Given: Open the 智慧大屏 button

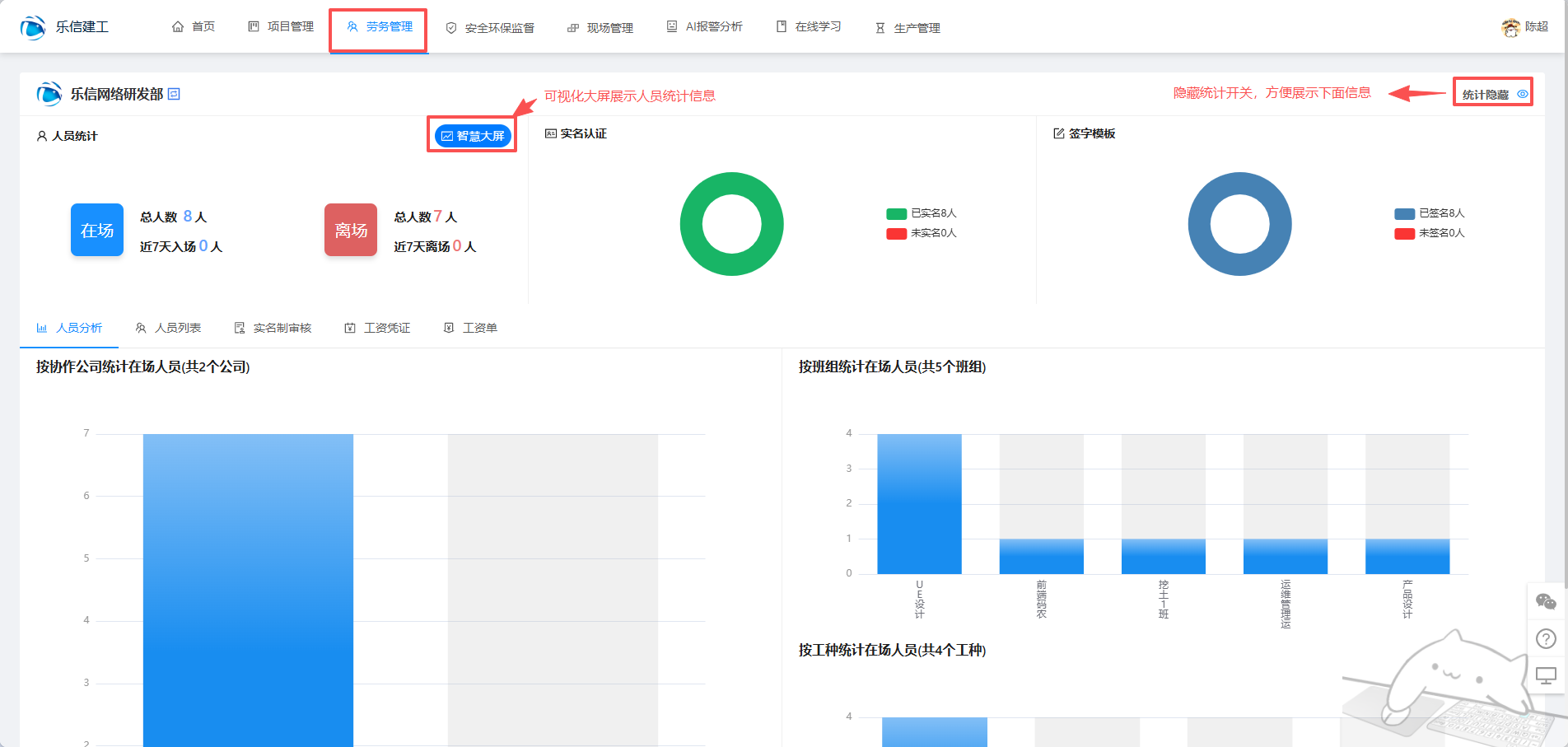Looking at the screenshot, I should click(x=473, y=136).
